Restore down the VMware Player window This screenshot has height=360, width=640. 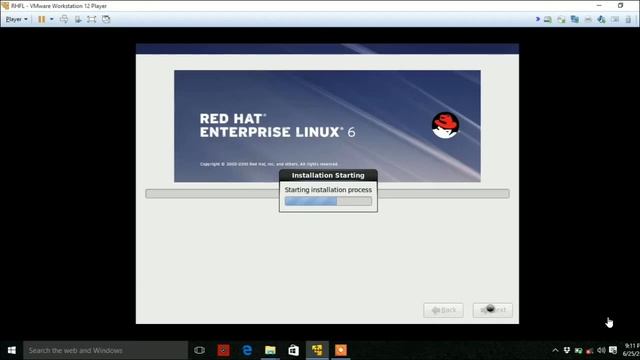(620, 6)
